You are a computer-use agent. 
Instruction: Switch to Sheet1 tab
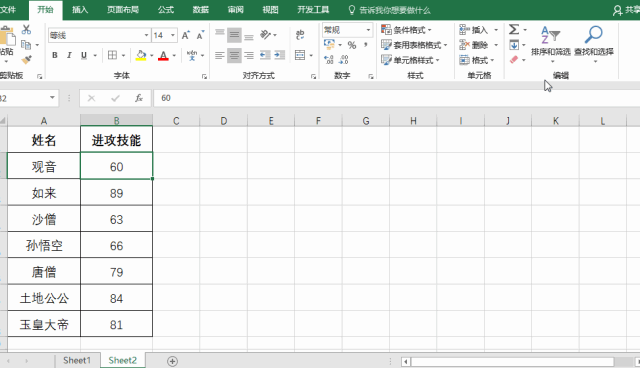(x=77, y=361)
